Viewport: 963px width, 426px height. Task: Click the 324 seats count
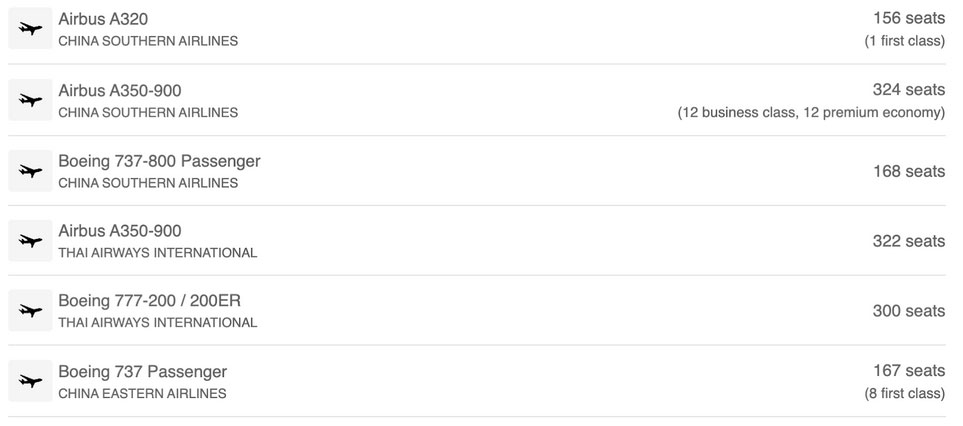click(x=909, y=90)
